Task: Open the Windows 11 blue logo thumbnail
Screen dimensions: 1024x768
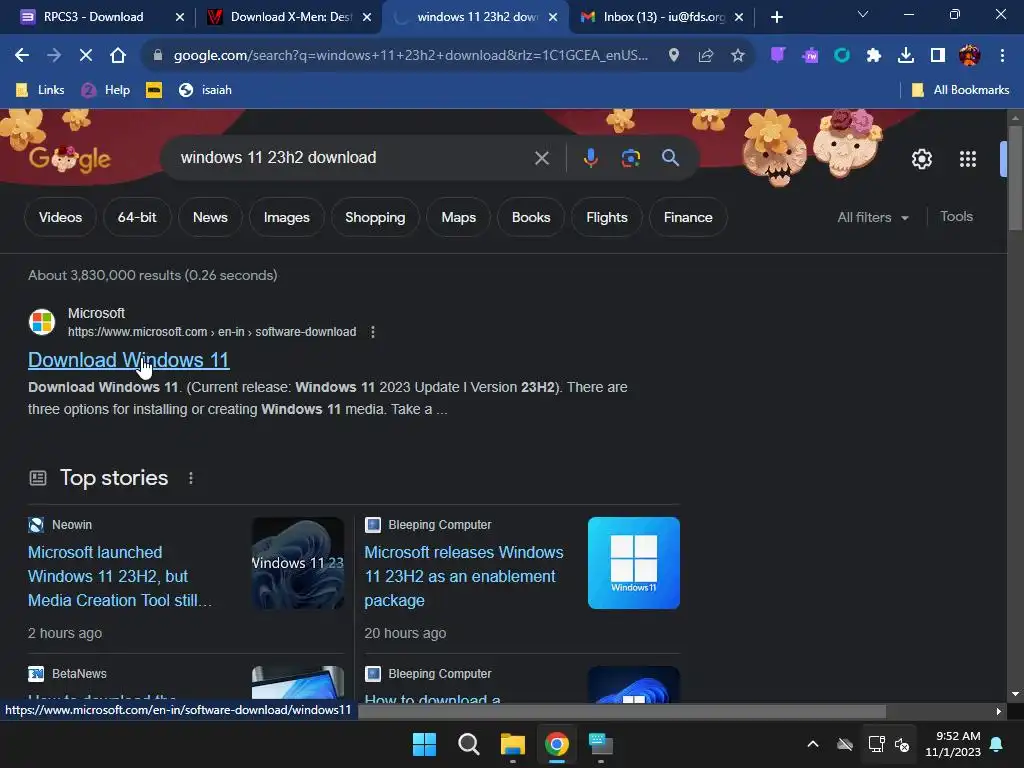Action: pyautogui.click(x=633, y=563)
